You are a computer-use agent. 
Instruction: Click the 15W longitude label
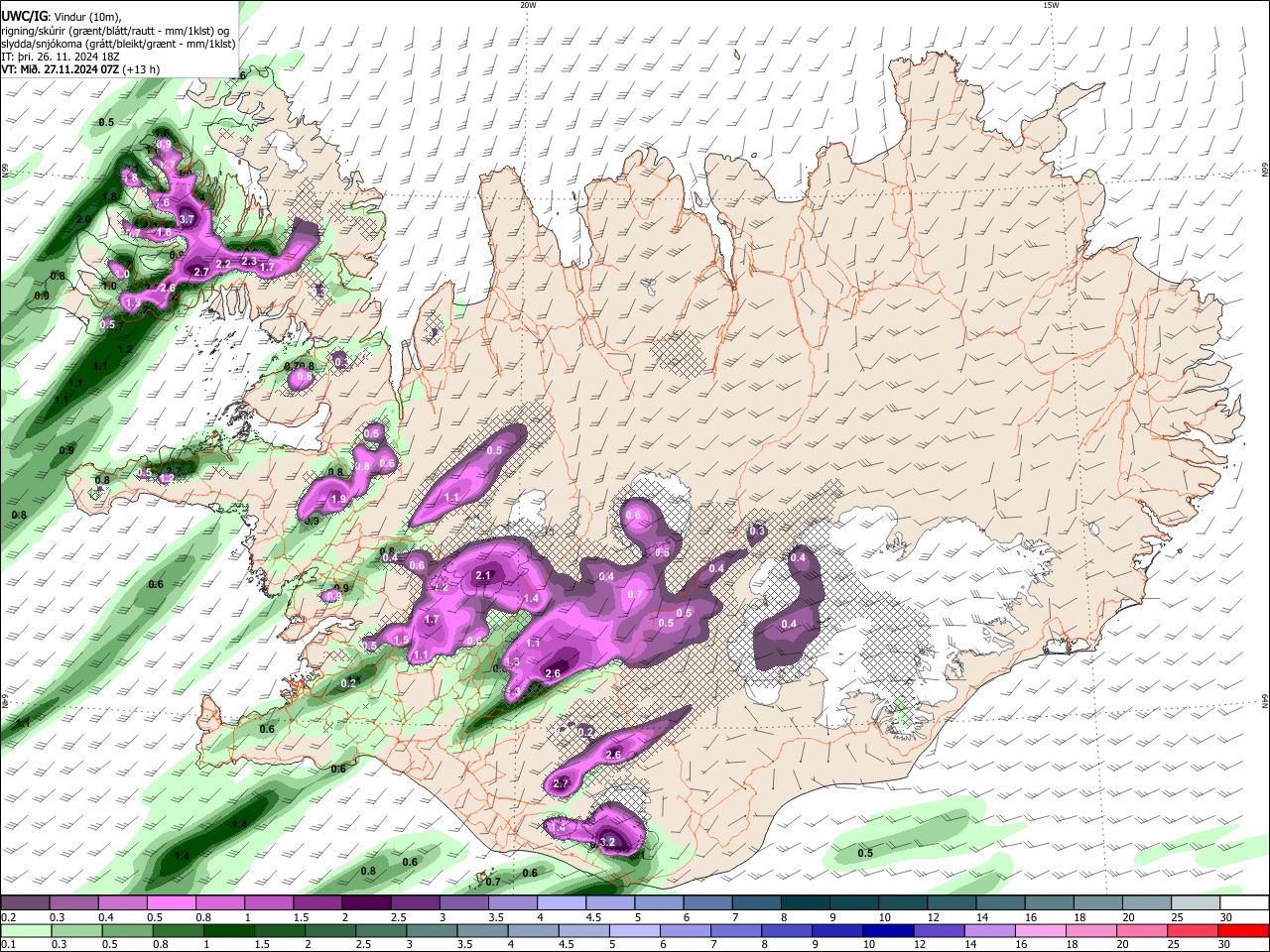tap(1051, 5)
